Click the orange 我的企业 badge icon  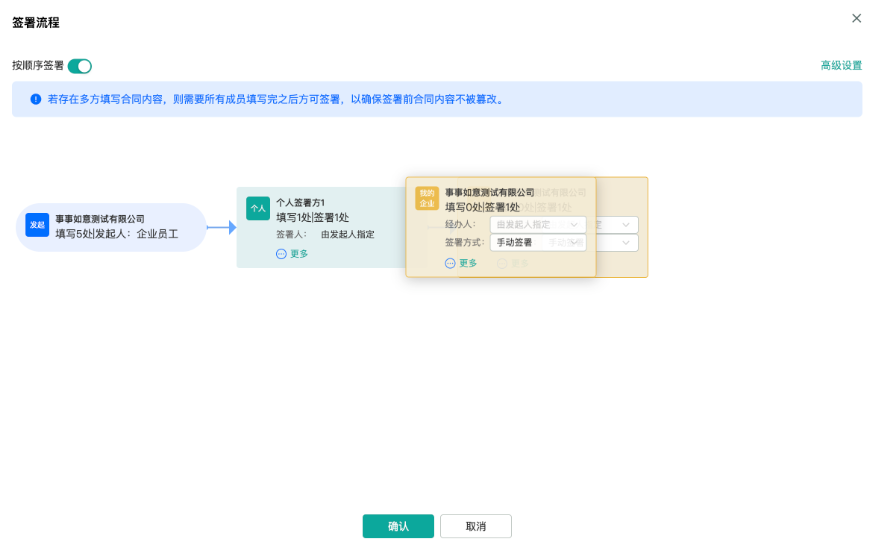click(x=427, y=197)
